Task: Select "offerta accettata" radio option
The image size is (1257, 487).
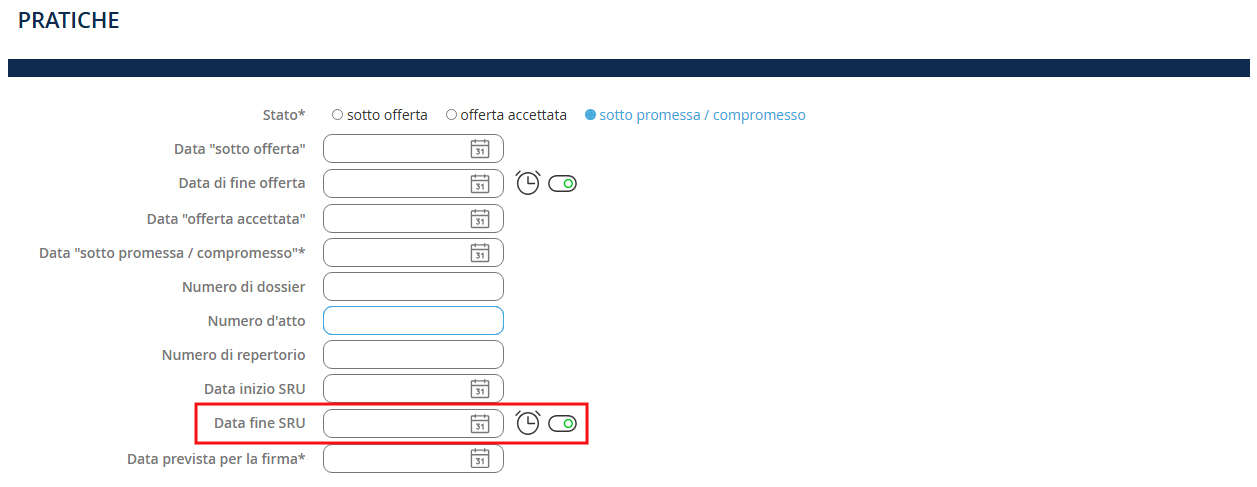Action: tap(452, 115)
